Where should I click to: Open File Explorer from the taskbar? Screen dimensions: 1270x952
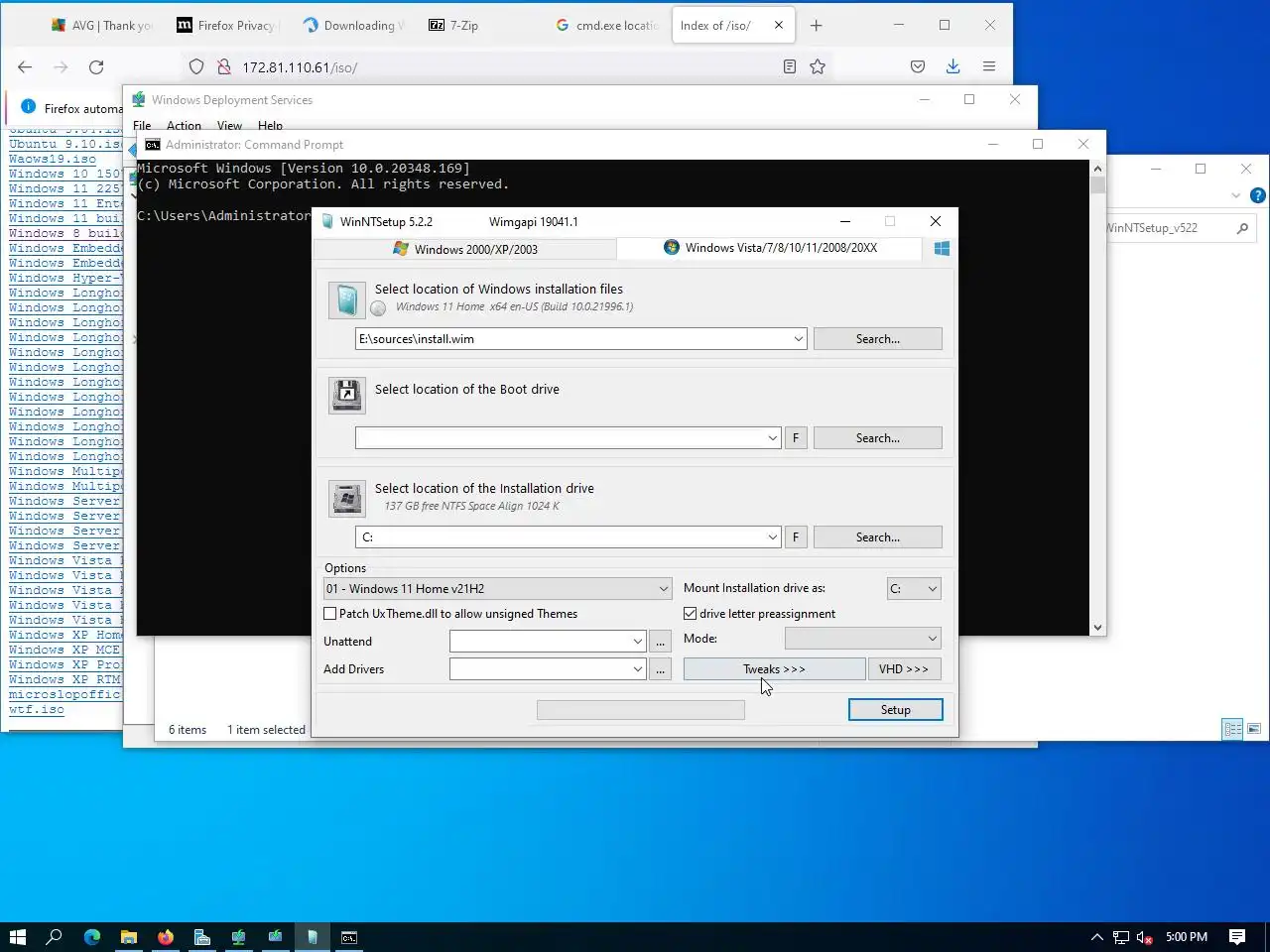[x=129, y=936]
